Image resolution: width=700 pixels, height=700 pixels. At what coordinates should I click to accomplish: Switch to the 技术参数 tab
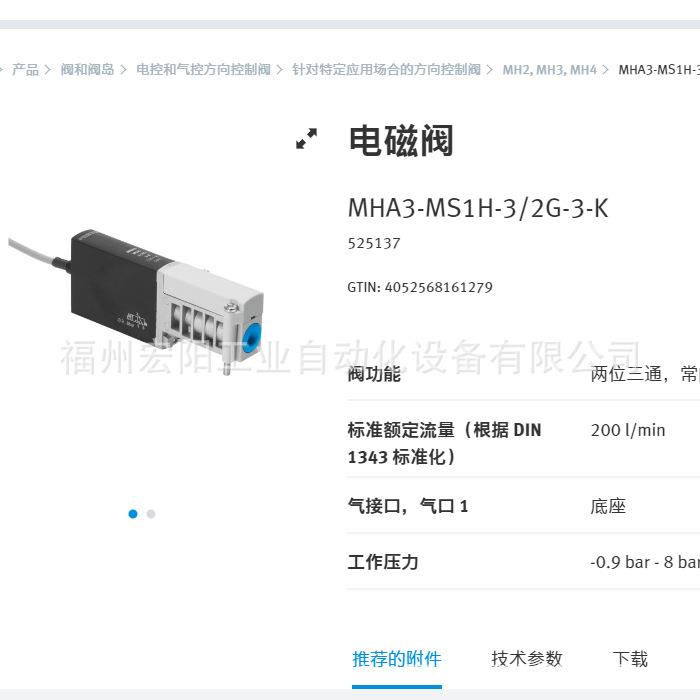[x=527, y=659]
